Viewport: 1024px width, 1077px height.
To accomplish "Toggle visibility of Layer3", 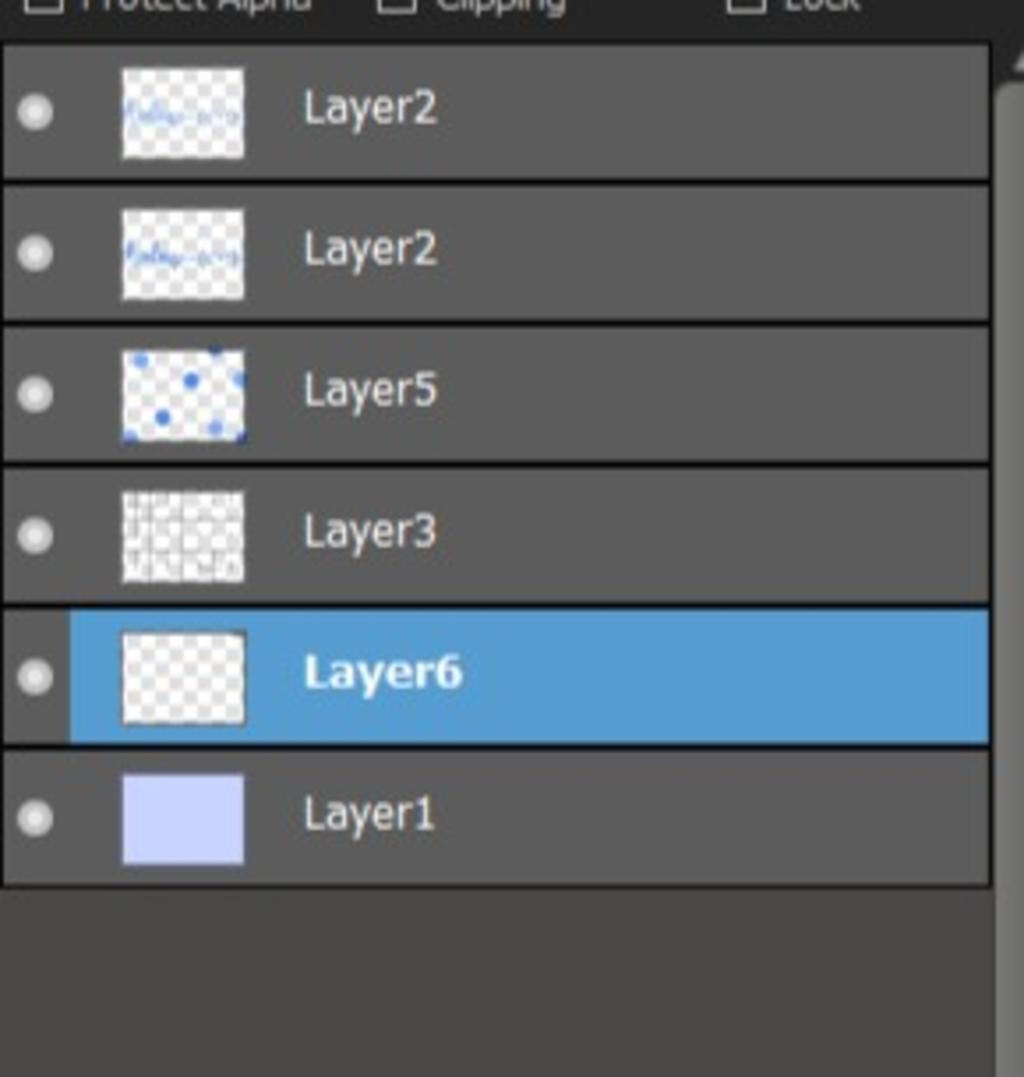I will pos(35,536).
